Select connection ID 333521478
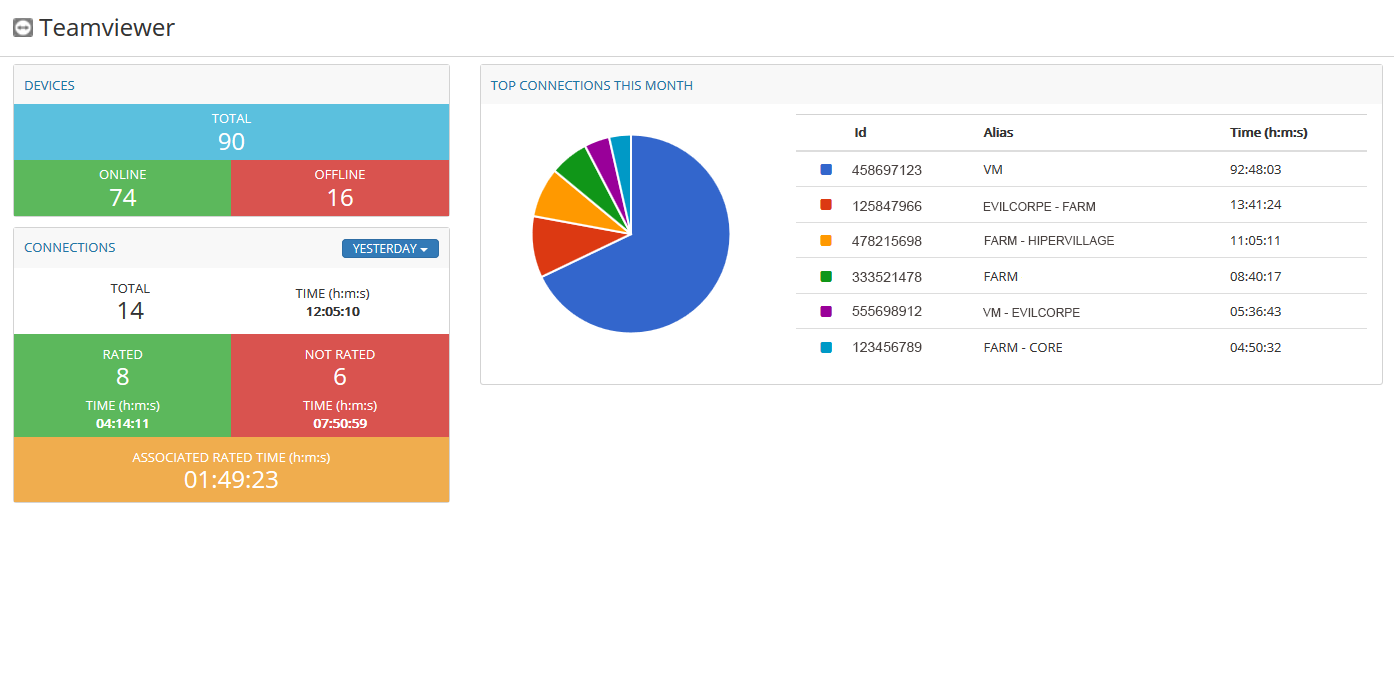Screen dimensions: 1394x681 pos(887,277)
